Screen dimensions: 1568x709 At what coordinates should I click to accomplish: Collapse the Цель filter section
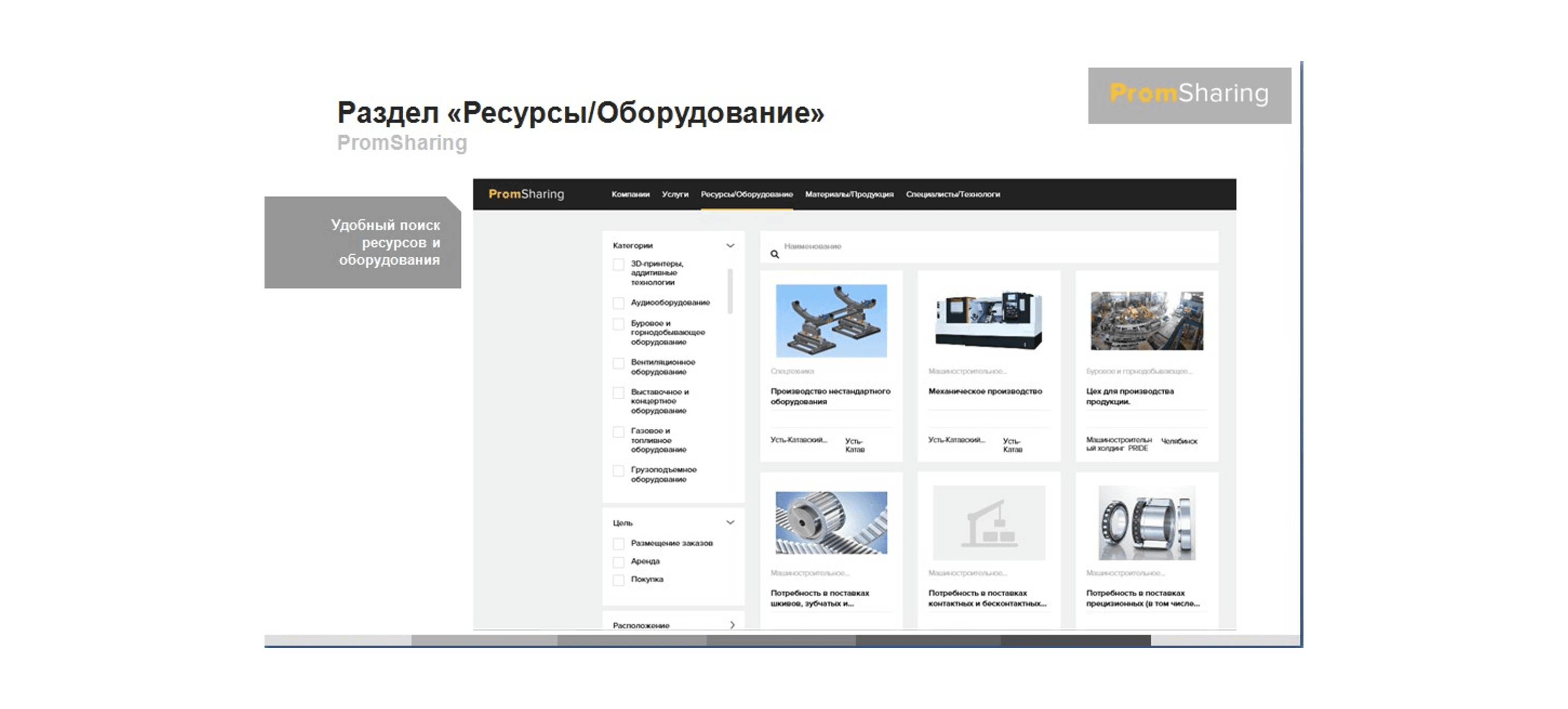coord(730,523)
